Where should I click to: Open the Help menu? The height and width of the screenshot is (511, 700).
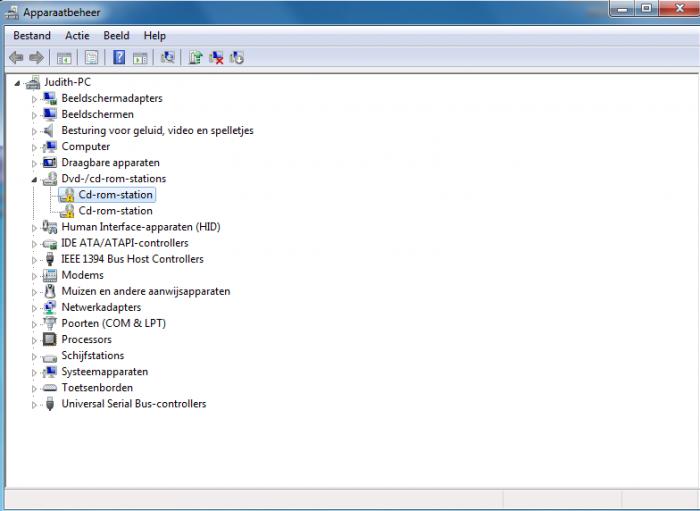[x=154, y=35]
